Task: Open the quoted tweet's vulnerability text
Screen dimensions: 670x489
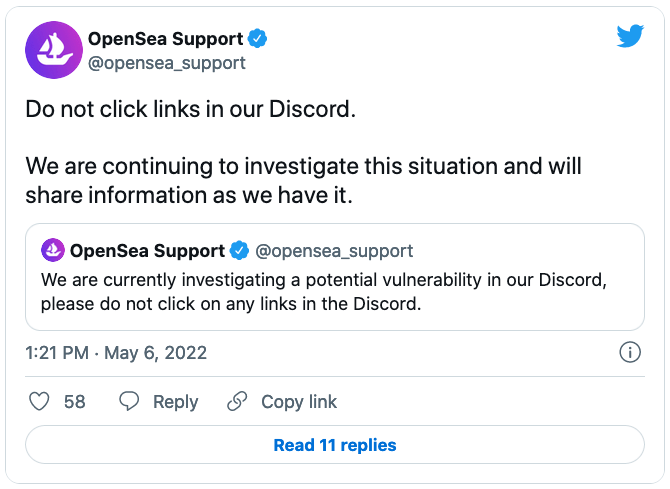Action: (324, 292)
